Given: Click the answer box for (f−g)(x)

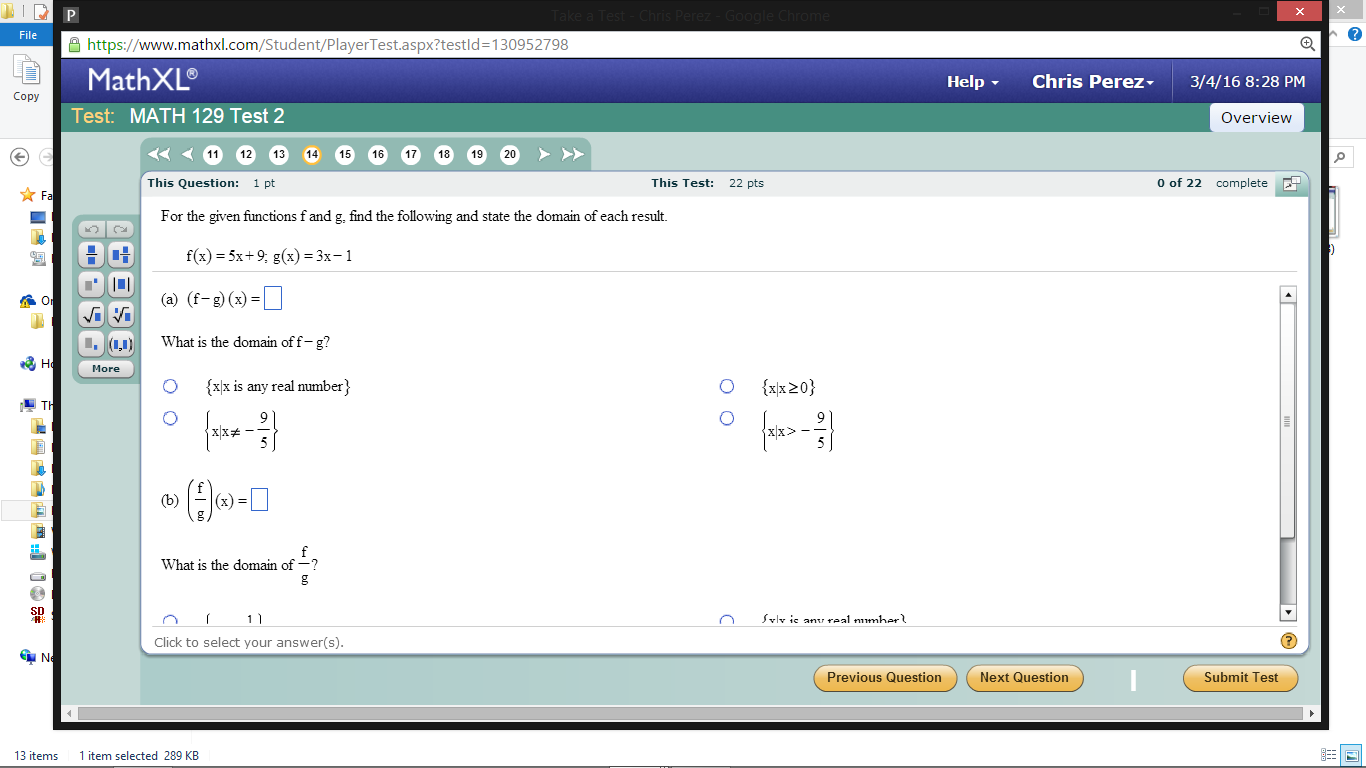Looking at the screenshot, I should tap(272, 297).
